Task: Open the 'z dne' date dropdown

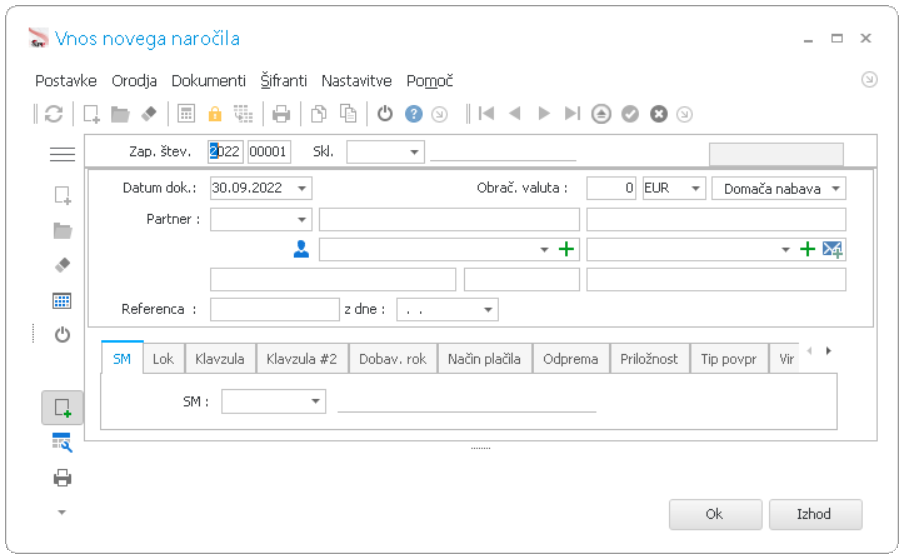Action: click(488, 309)
